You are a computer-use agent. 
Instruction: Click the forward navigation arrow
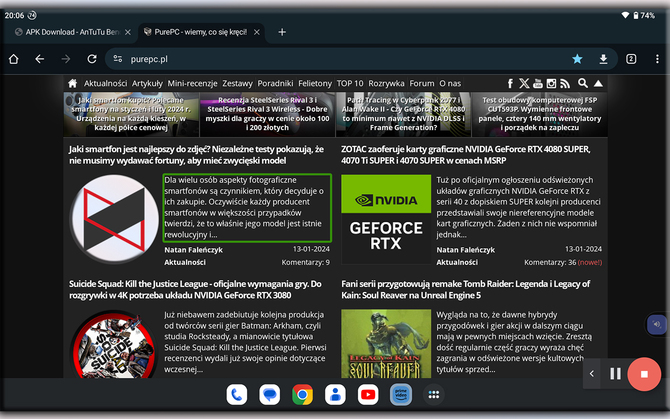pos(66,59)
